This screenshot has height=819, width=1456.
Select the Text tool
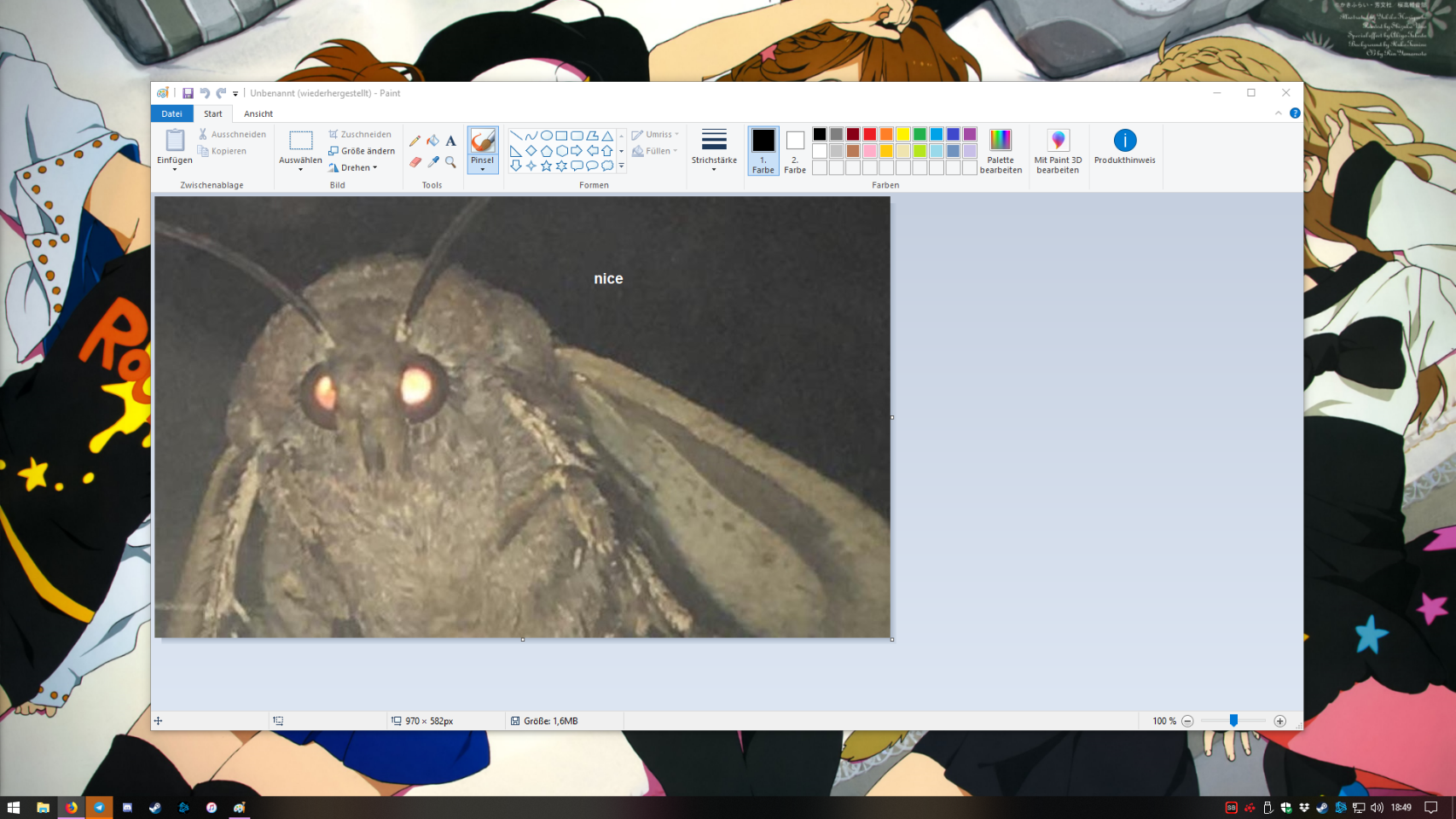click(450, 141)
